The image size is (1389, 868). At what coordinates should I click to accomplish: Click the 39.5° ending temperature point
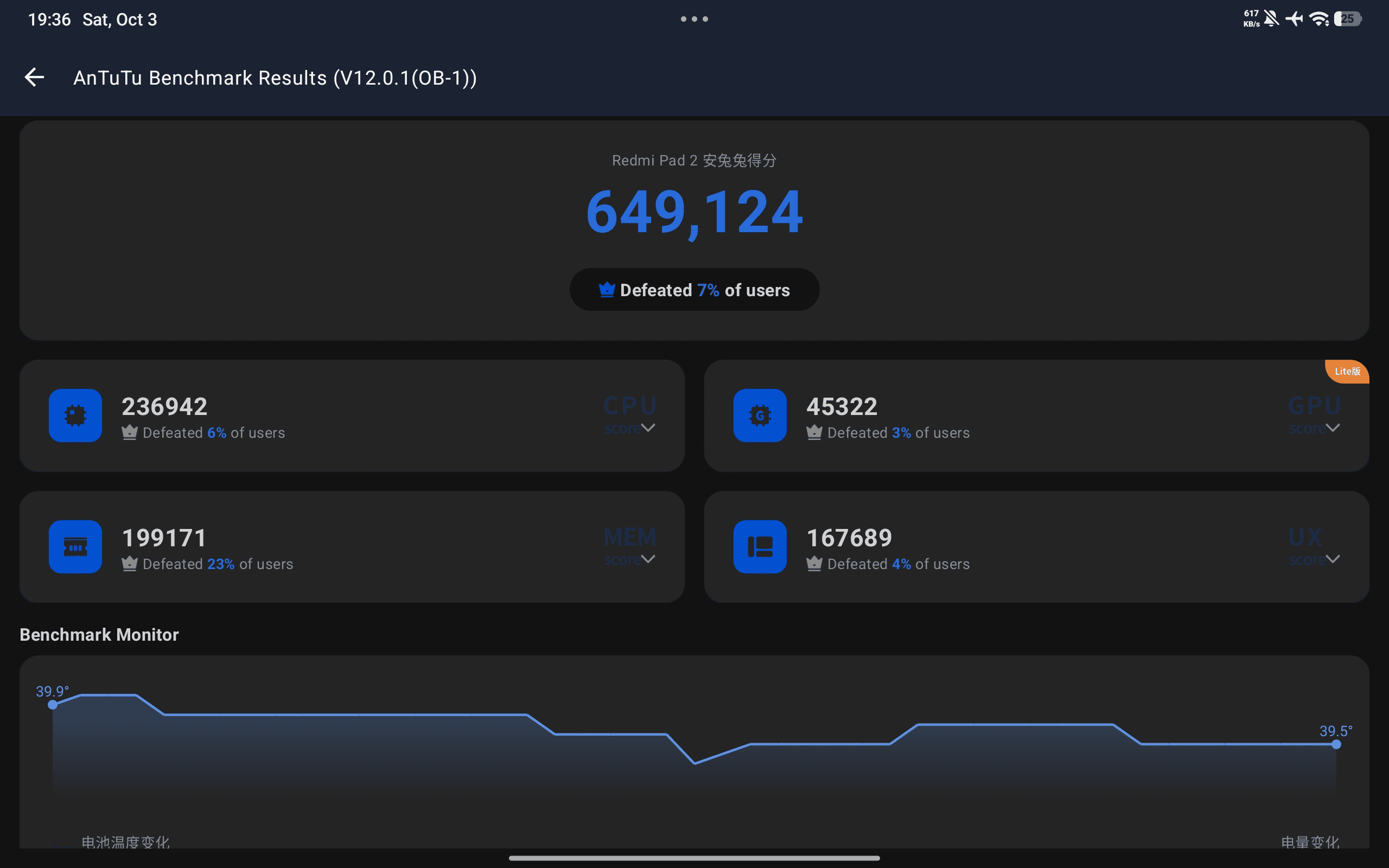[1336, 744]
